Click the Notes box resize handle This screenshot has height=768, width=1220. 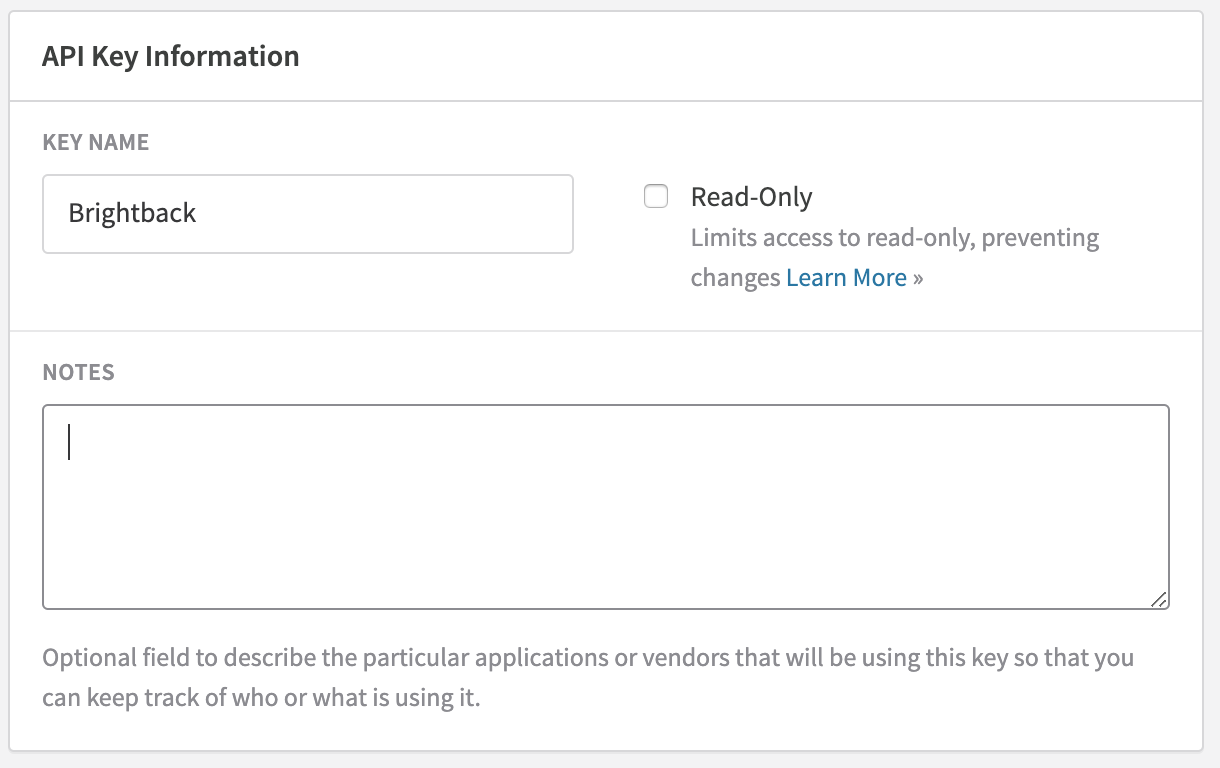point(1158,599)
